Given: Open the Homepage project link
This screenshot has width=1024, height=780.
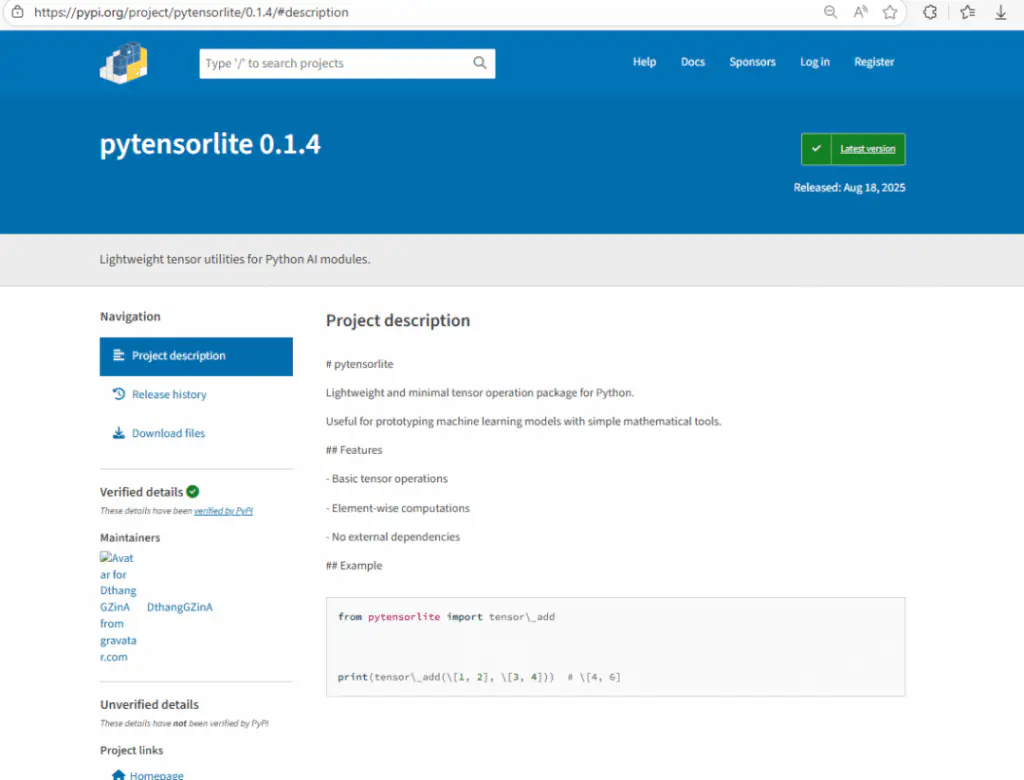Looking at the screenshot, I should 155,774.
